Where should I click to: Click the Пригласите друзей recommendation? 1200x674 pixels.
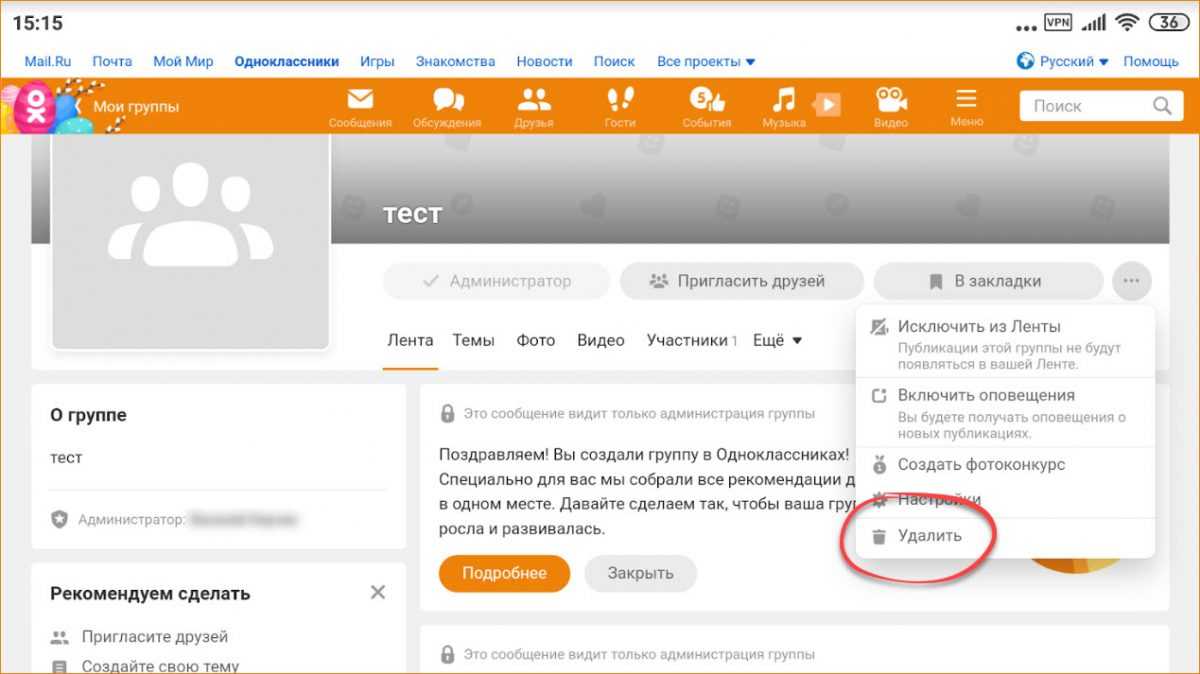155,636
